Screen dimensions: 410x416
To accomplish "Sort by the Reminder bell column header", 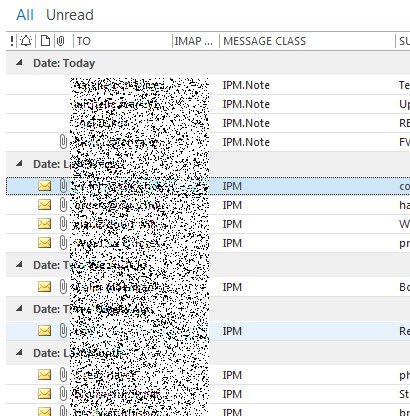I will tap(26, 41).
